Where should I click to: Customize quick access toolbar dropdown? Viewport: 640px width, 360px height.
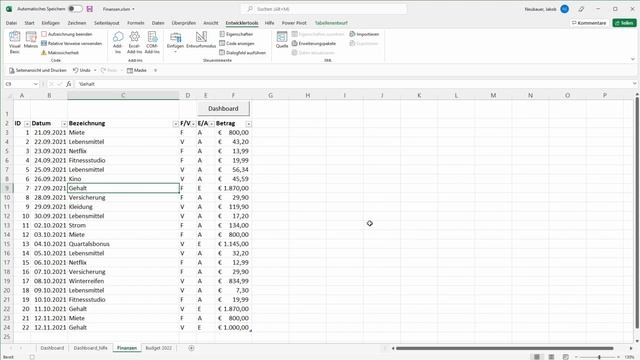[155, 70]
